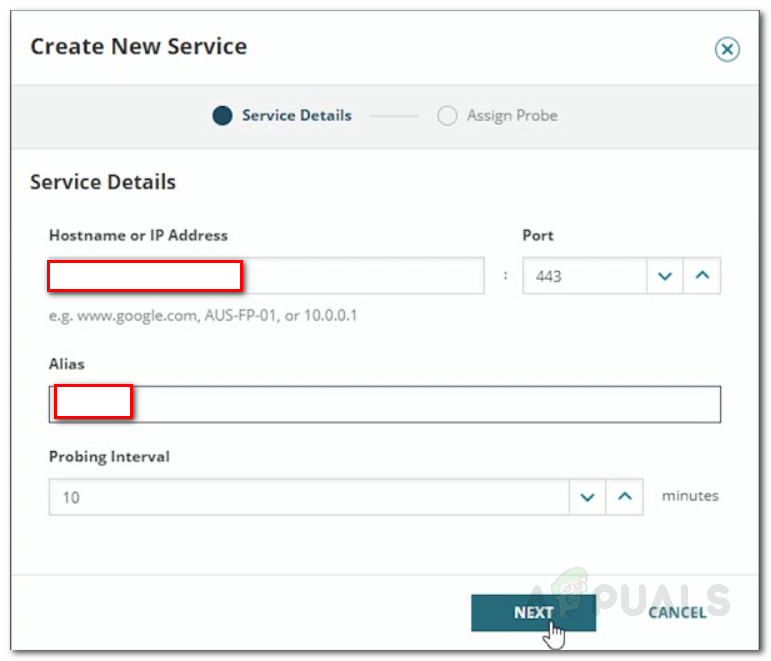Decrease the Port value with down chevron

[665, 276]
